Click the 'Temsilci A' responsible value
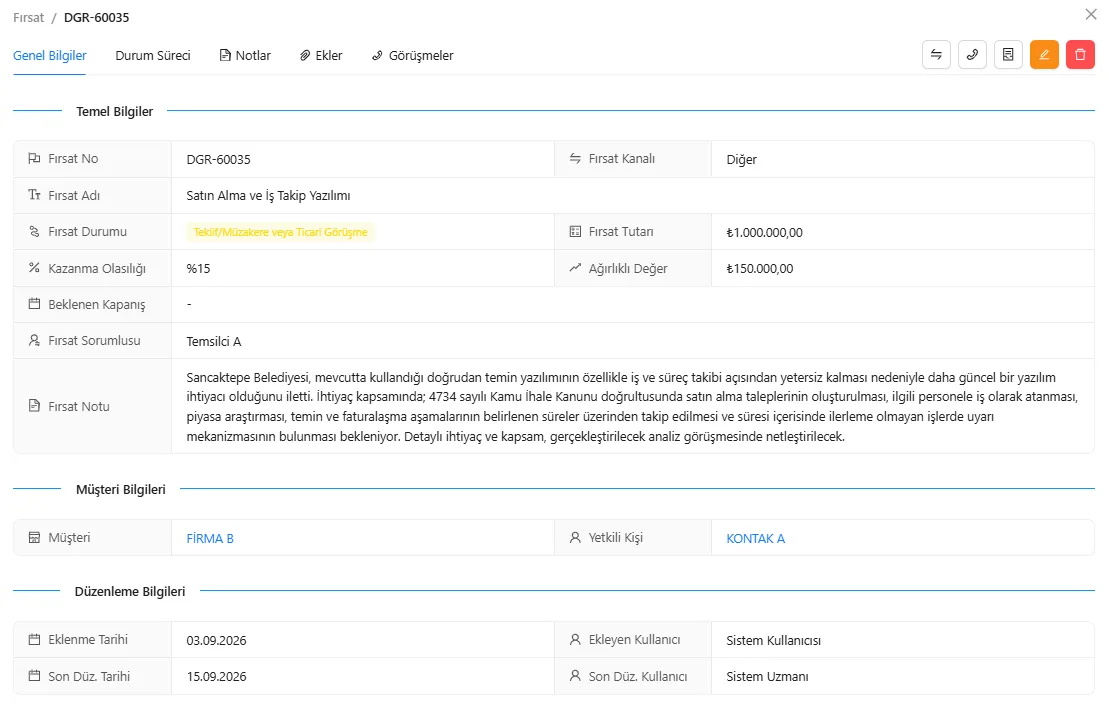The width and height of the screenshot is (1109, 708). point(214,342)
